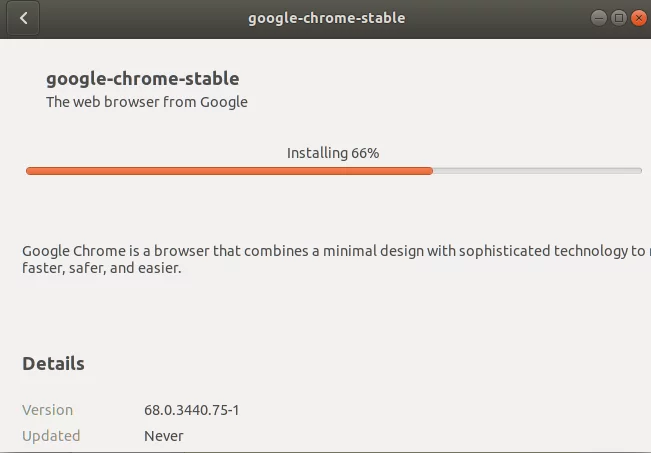
Task: Go back using the header arrow button
Action: pyautogui.click(x=23, y=18)
